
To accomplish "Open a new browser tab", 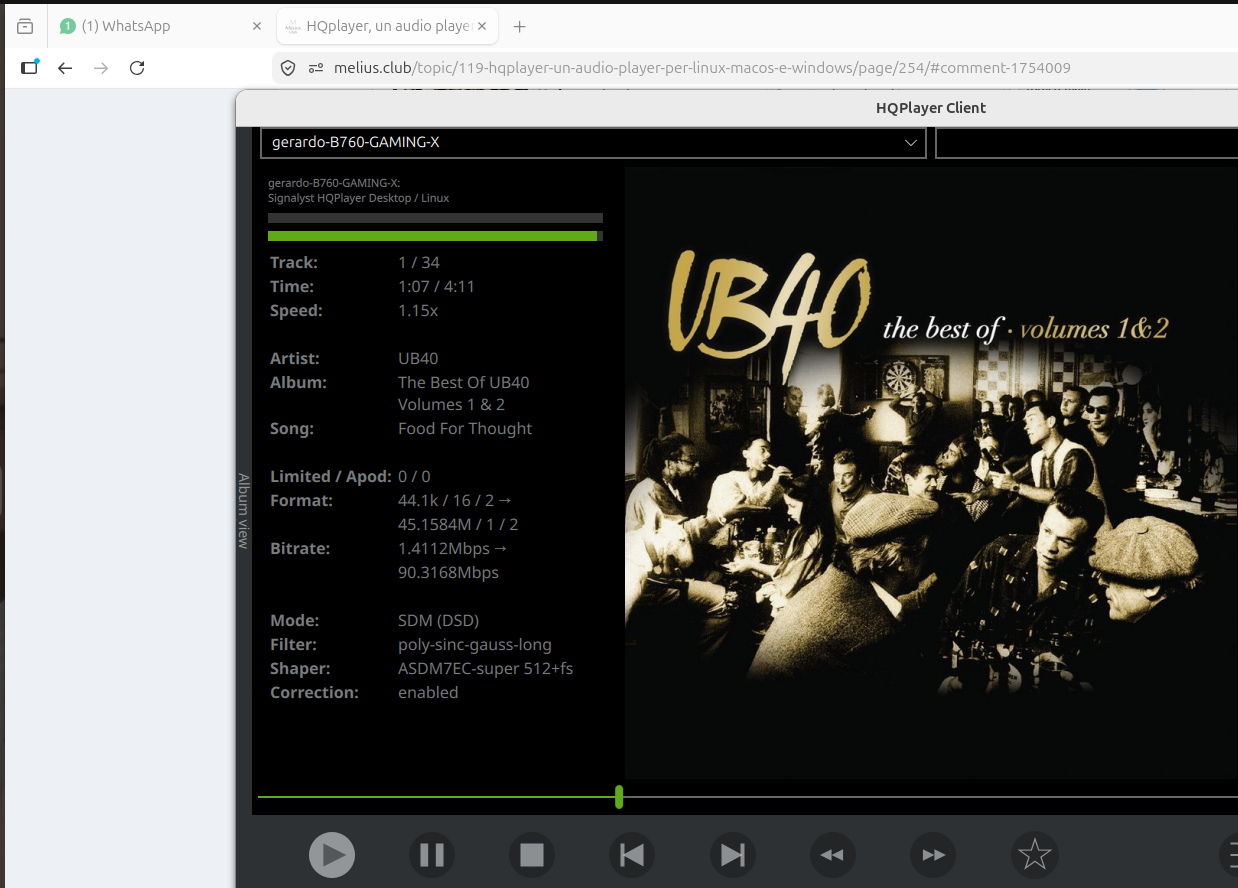I will (x=519, y=26).
